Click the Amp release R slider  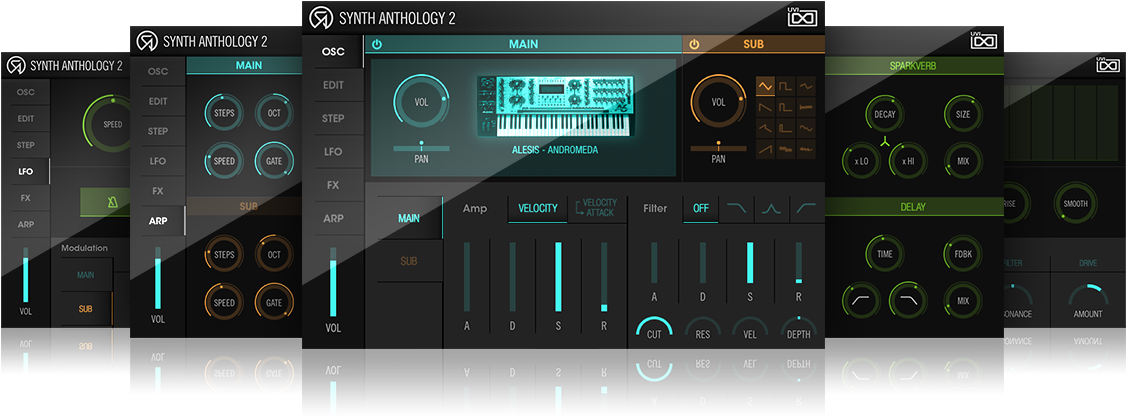coord(604,277)
